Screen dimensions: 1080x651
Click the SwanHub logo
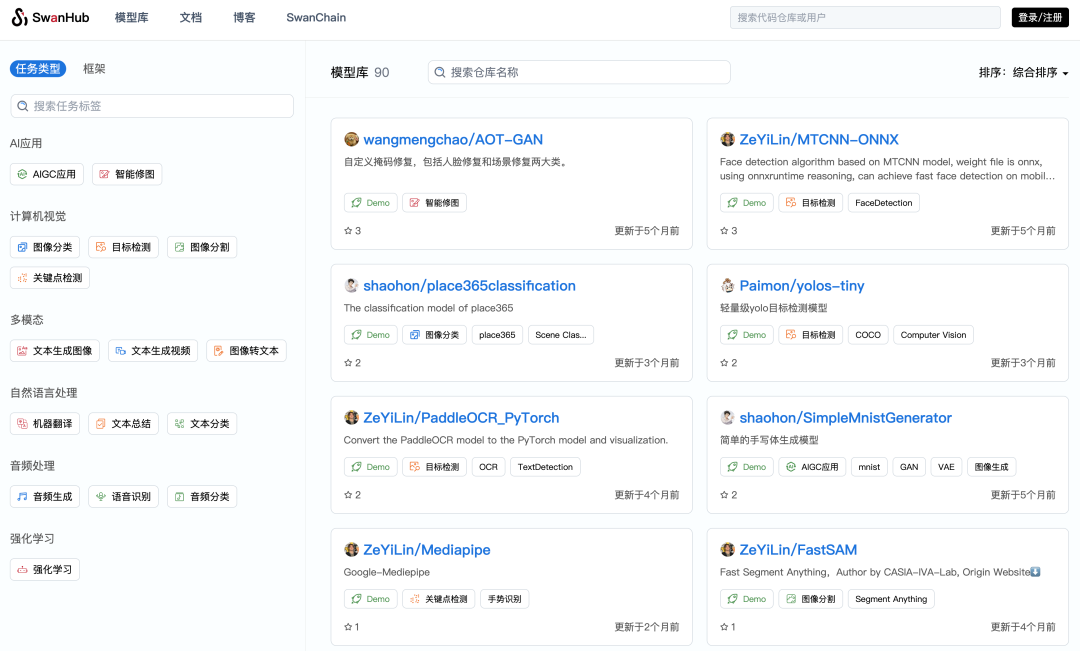pos(48,17)
